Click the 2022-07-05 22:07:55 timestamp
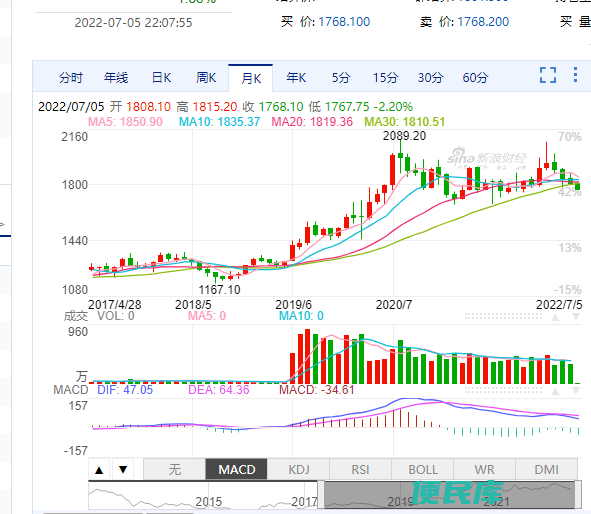The height and width of the screenshot is (514, 591). click(133, 23)
